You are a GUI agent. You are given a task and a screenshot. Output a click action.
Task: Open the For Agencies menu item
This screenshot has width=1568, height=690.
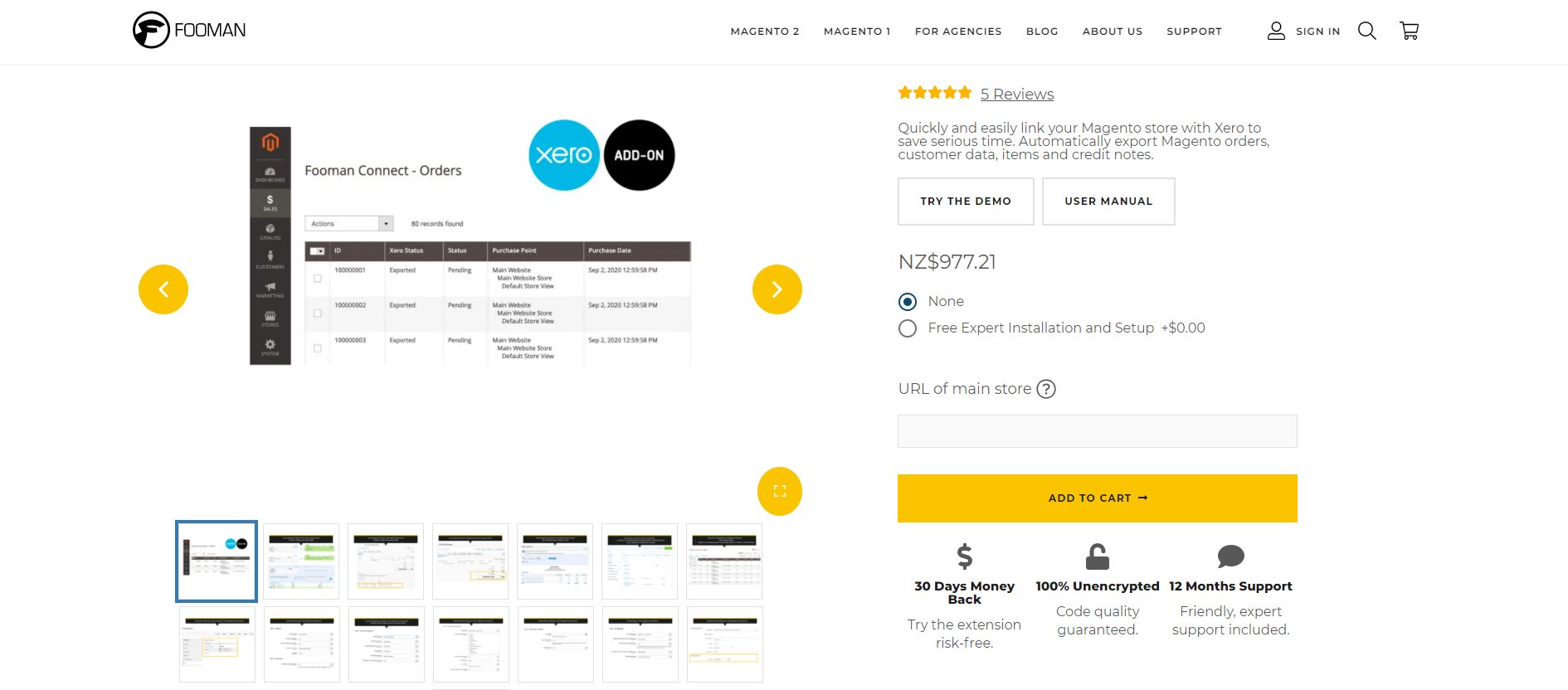point(958,32)
